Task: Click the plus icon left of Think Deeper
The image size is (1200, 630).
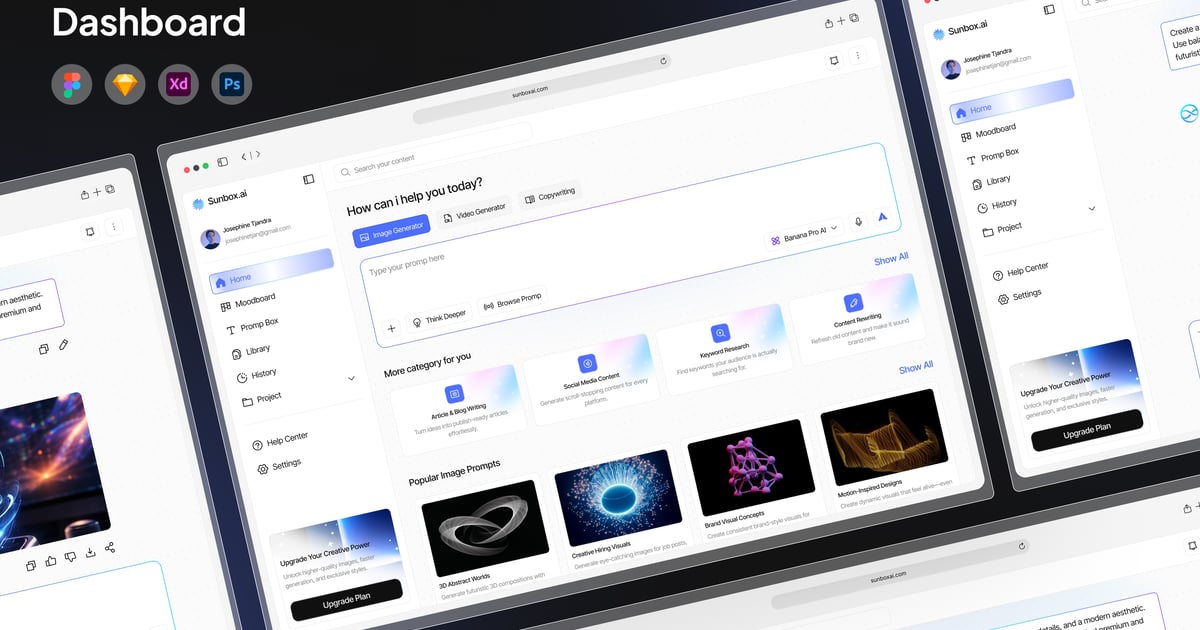Action: pos(391,327)
